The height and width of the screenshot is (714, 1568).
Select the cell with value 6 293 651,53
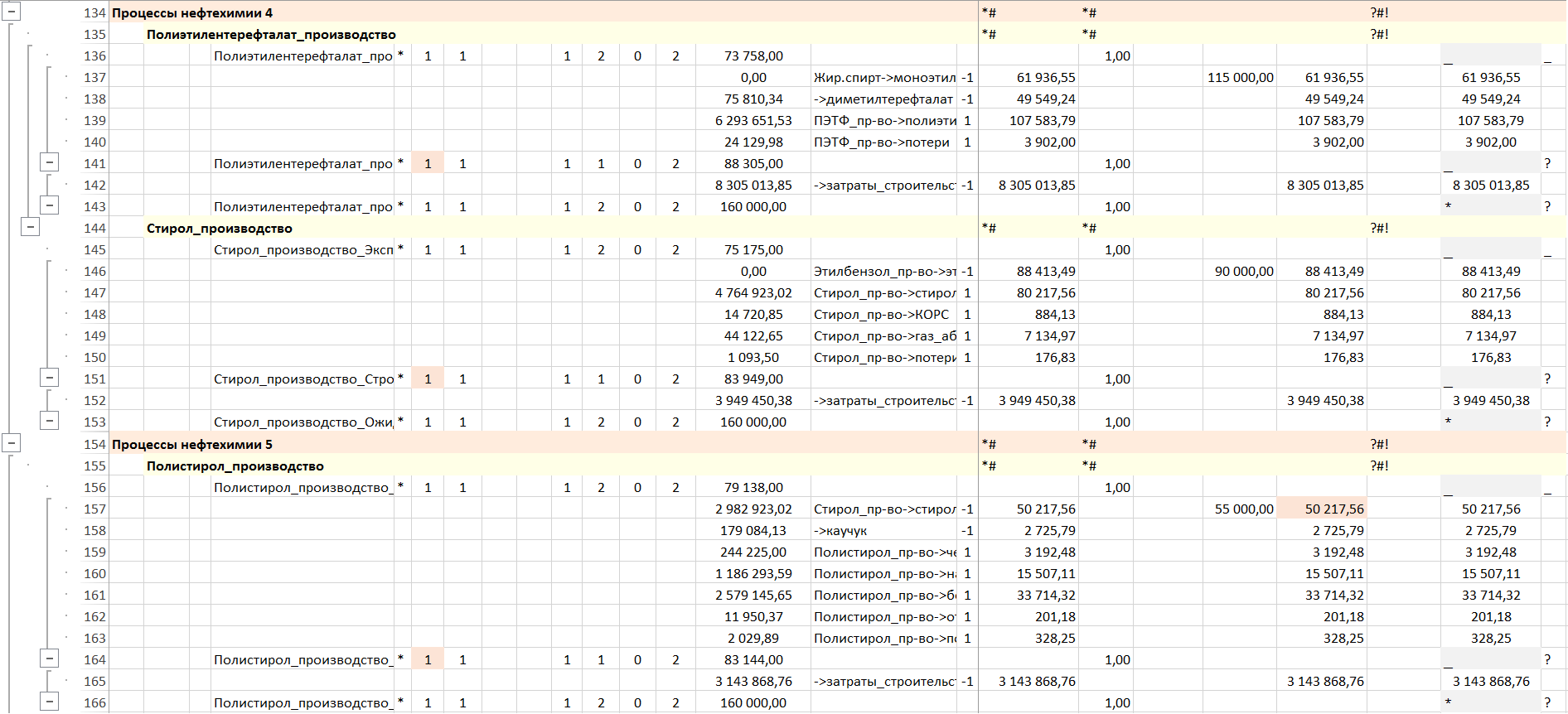coord(753,121)
